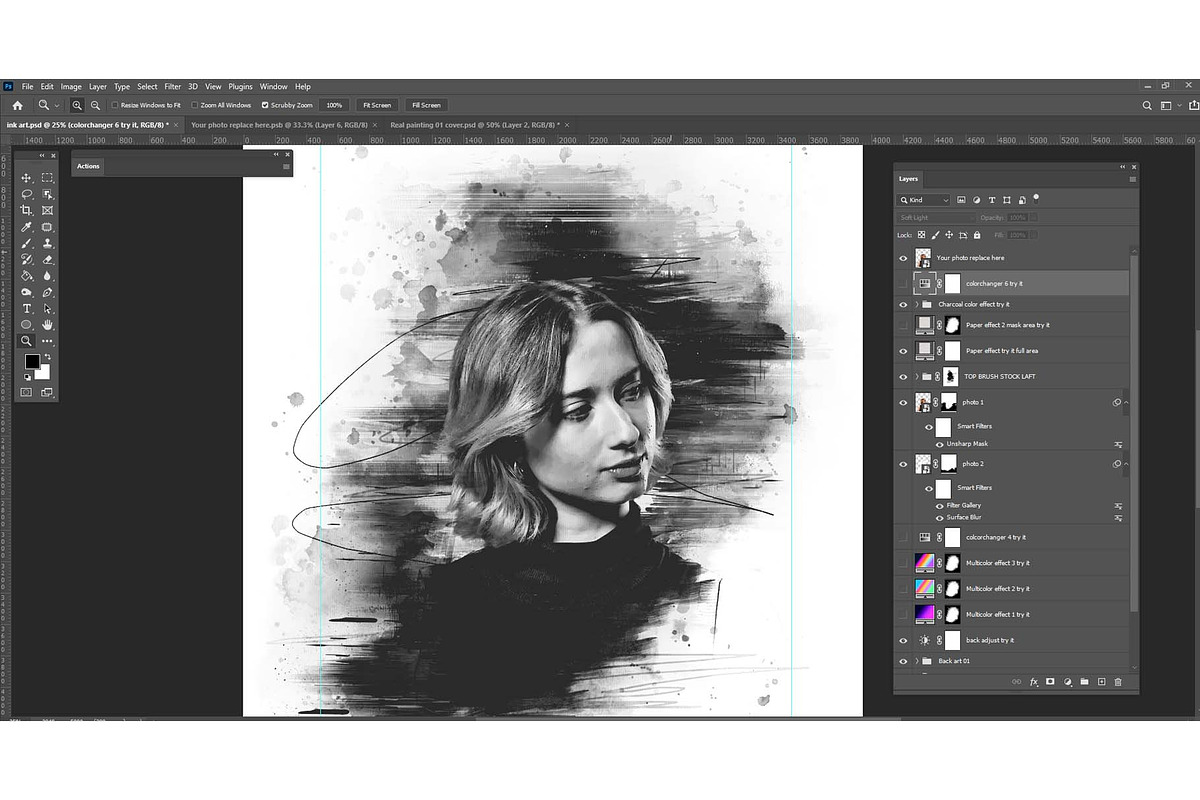The image size is (1200, 800).
Task: Select the Frame tool
Action: click(47, 211)
